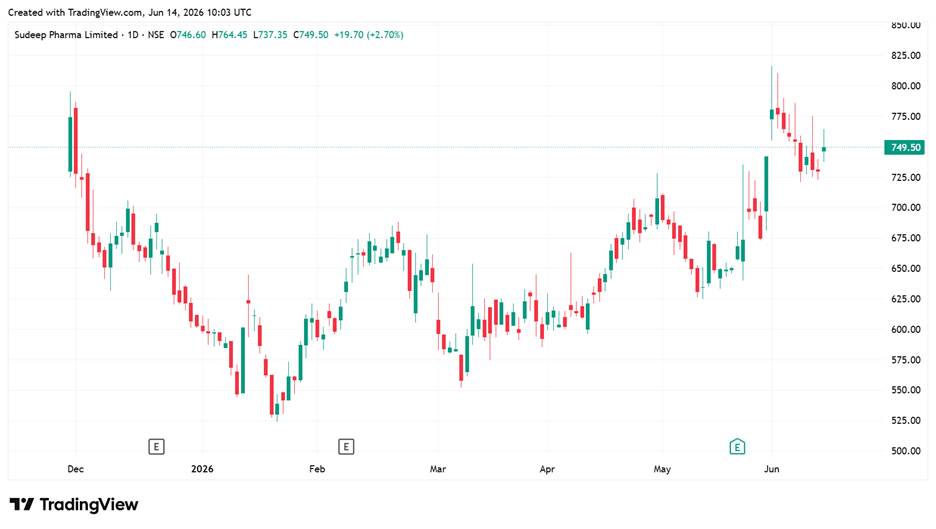The height and width of the screenshot is (529, 936).
Task: Click the 500.00 price axis label
Action: tap(906, 451)
